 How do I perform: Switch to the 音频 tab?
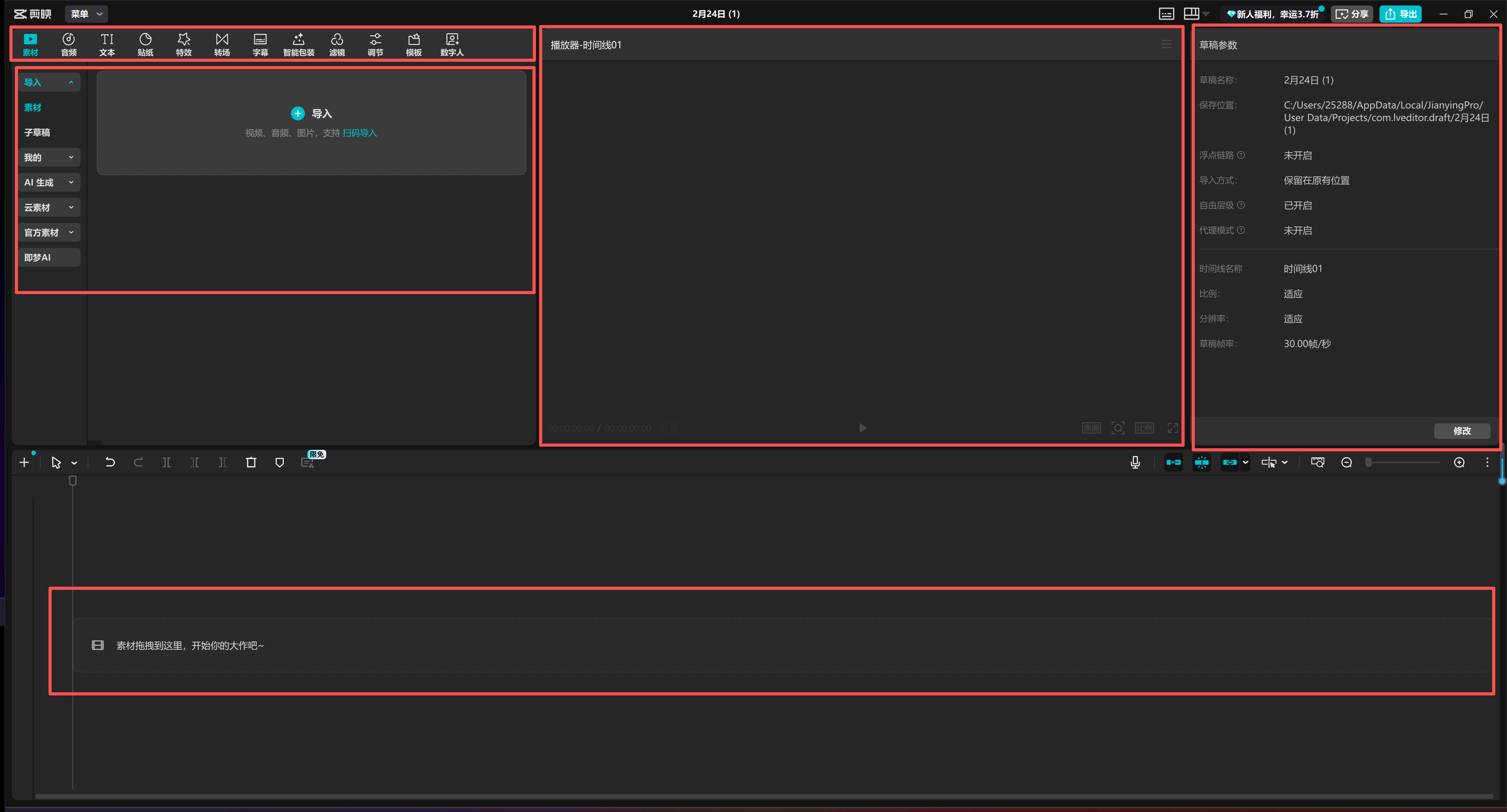click(68, 44)
